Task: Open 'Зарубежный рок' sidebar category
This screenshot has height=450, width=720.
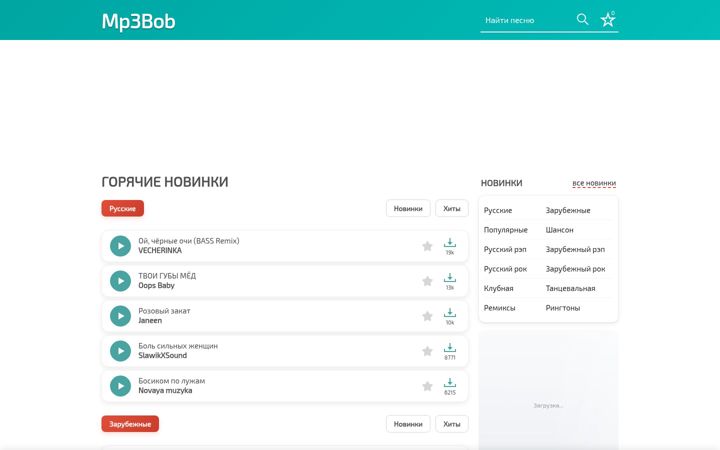Action: pyautogui.click(x=575, y=269)
